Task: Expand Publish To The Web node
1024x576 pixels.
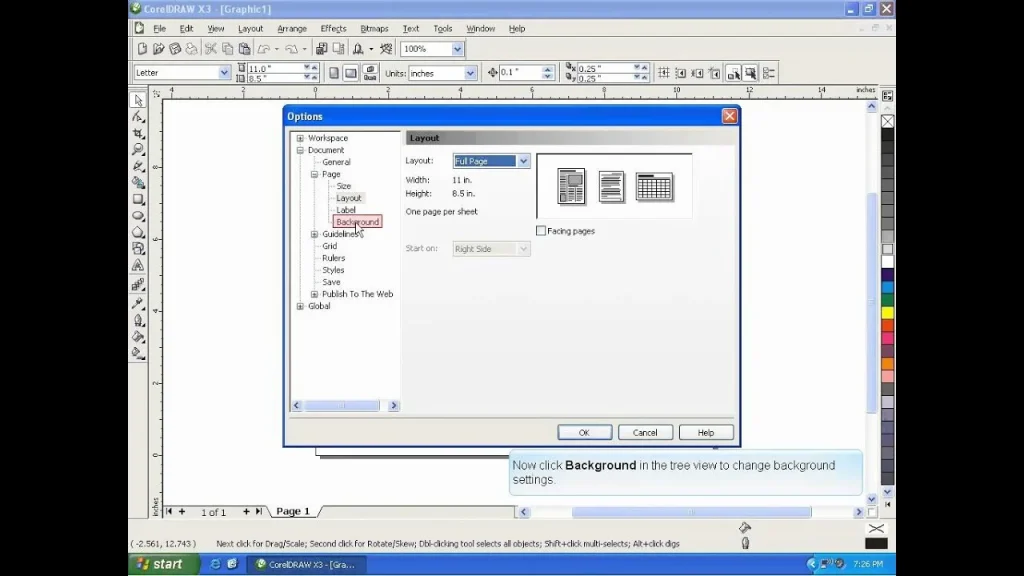Action: [314, 294]
